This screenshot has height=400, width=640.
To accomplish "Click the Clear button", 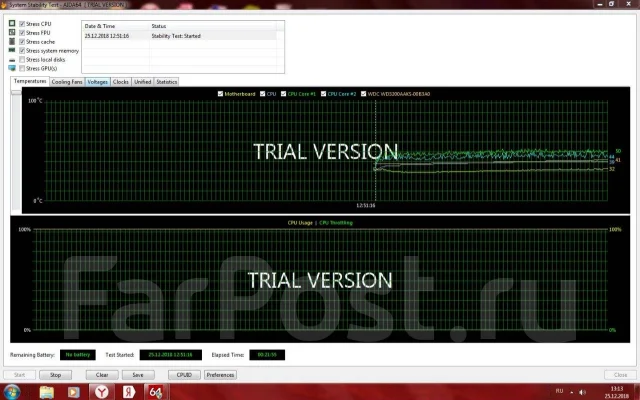I will [102, 375].
